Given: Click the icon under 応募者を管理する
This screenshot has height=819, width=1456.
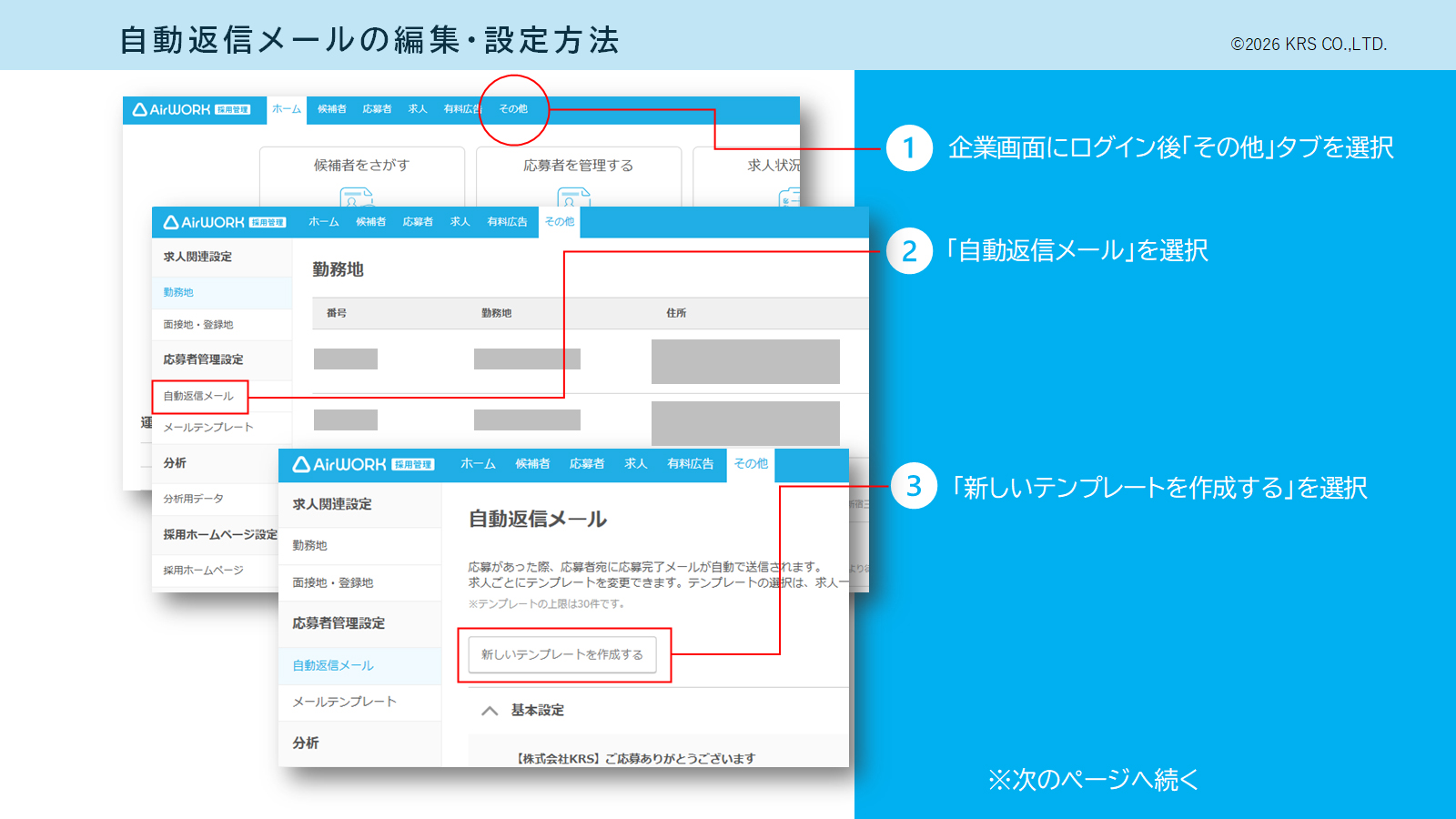Looking at the screenshot, I should pyautogui.click(x=573, y=197).
